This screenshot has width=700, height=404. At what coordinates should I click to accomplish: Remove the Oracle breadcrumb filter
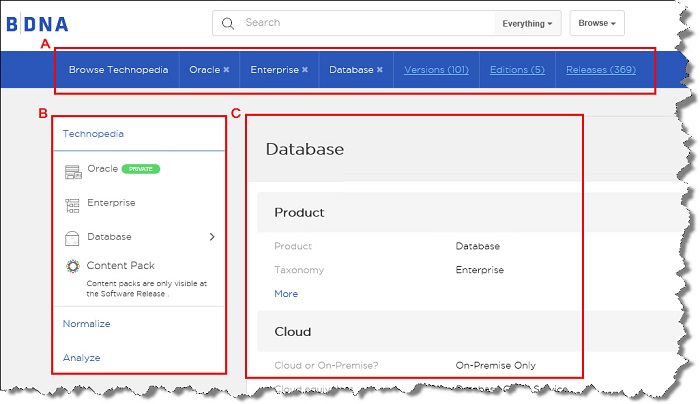[226, 70]
